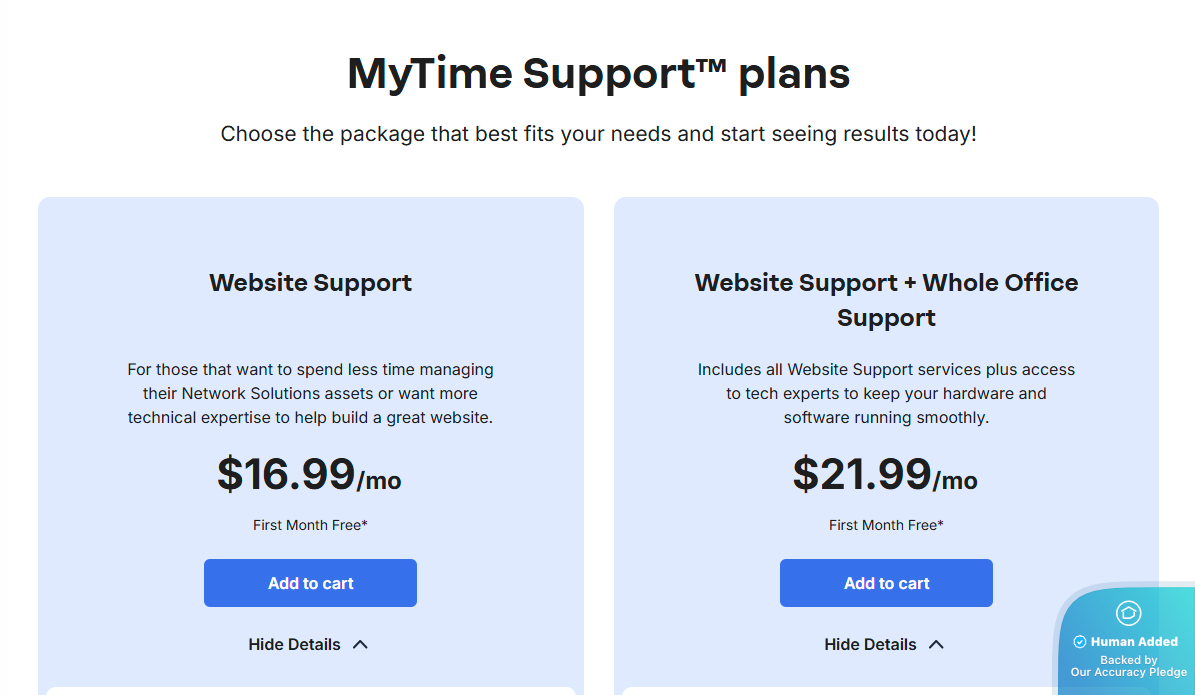1195x695 pixels.
Task: Click Hide Details text for Website Support
Action: [x=294, y=645]
